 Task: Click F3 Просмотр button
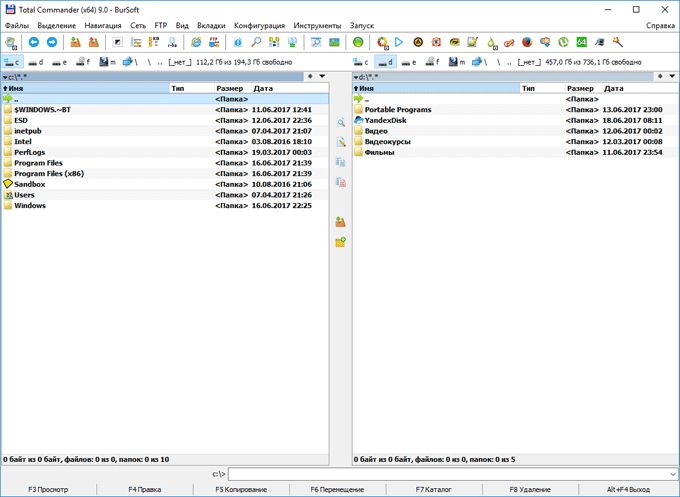(48, 489)
